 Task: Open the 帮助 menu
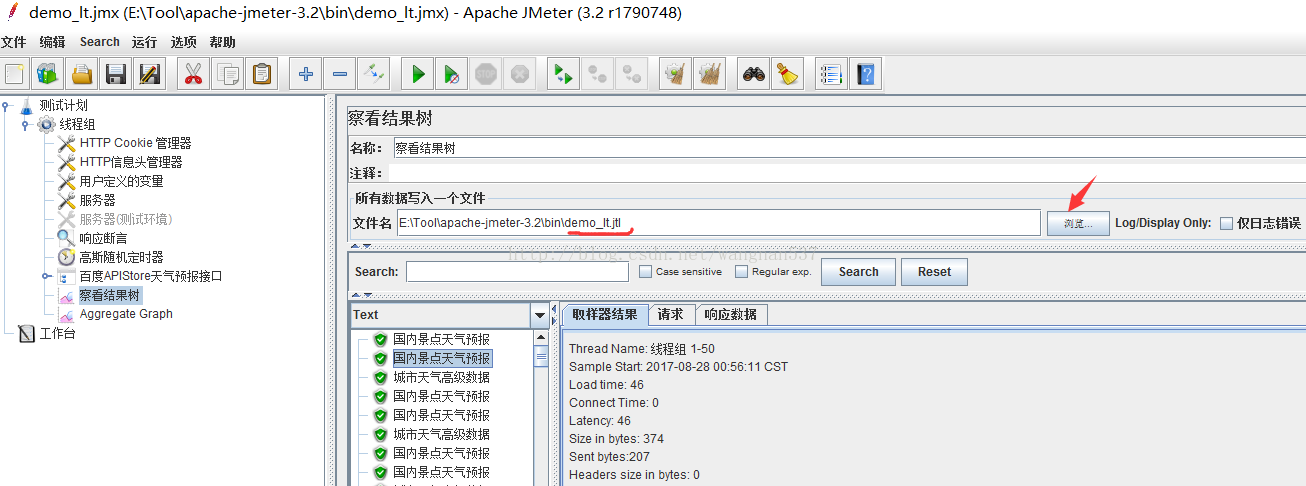(x=222, y=42)
